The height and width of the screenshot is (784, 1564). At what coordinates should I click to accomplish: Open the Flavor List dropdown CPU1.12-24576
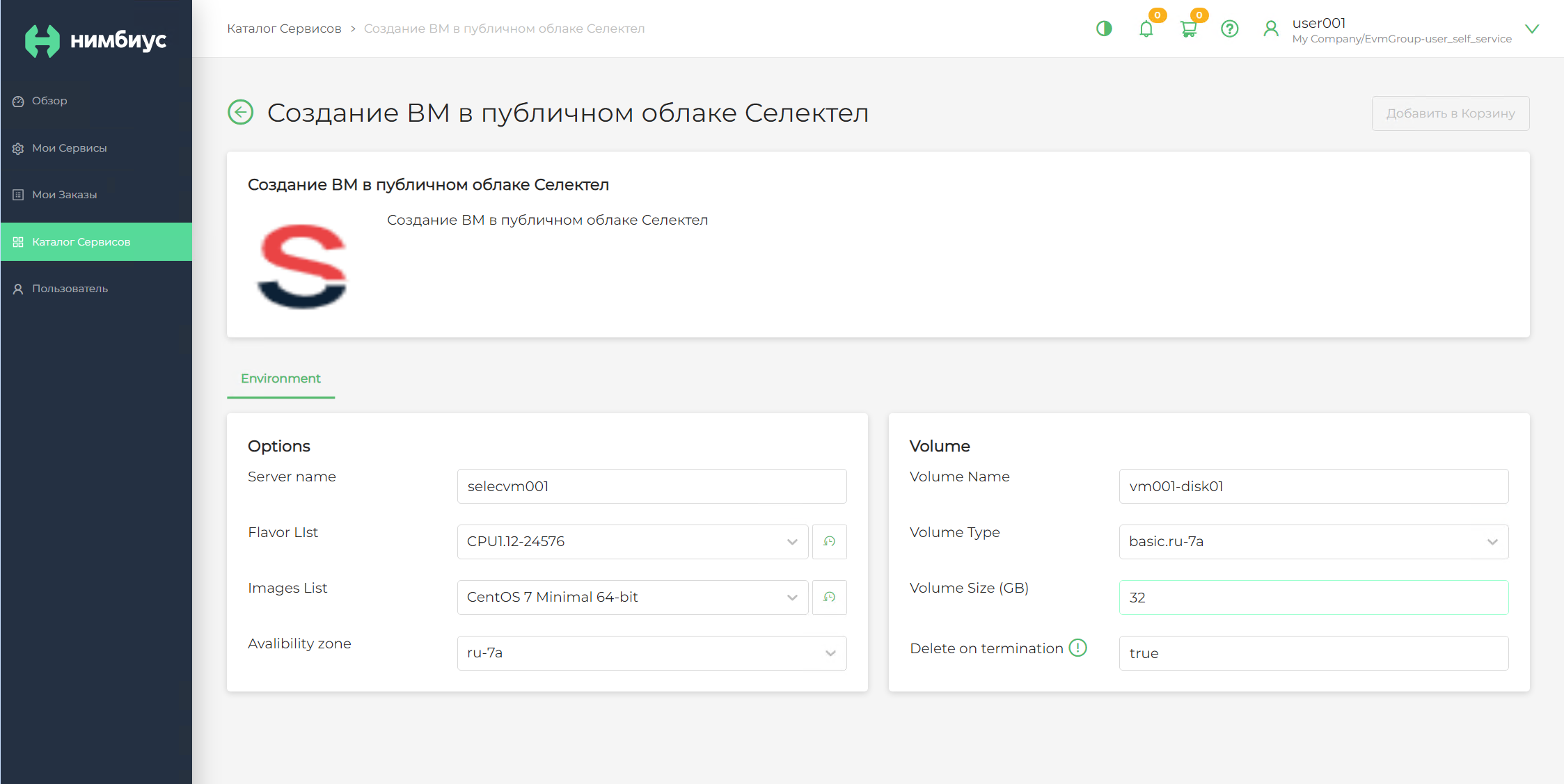633,541
